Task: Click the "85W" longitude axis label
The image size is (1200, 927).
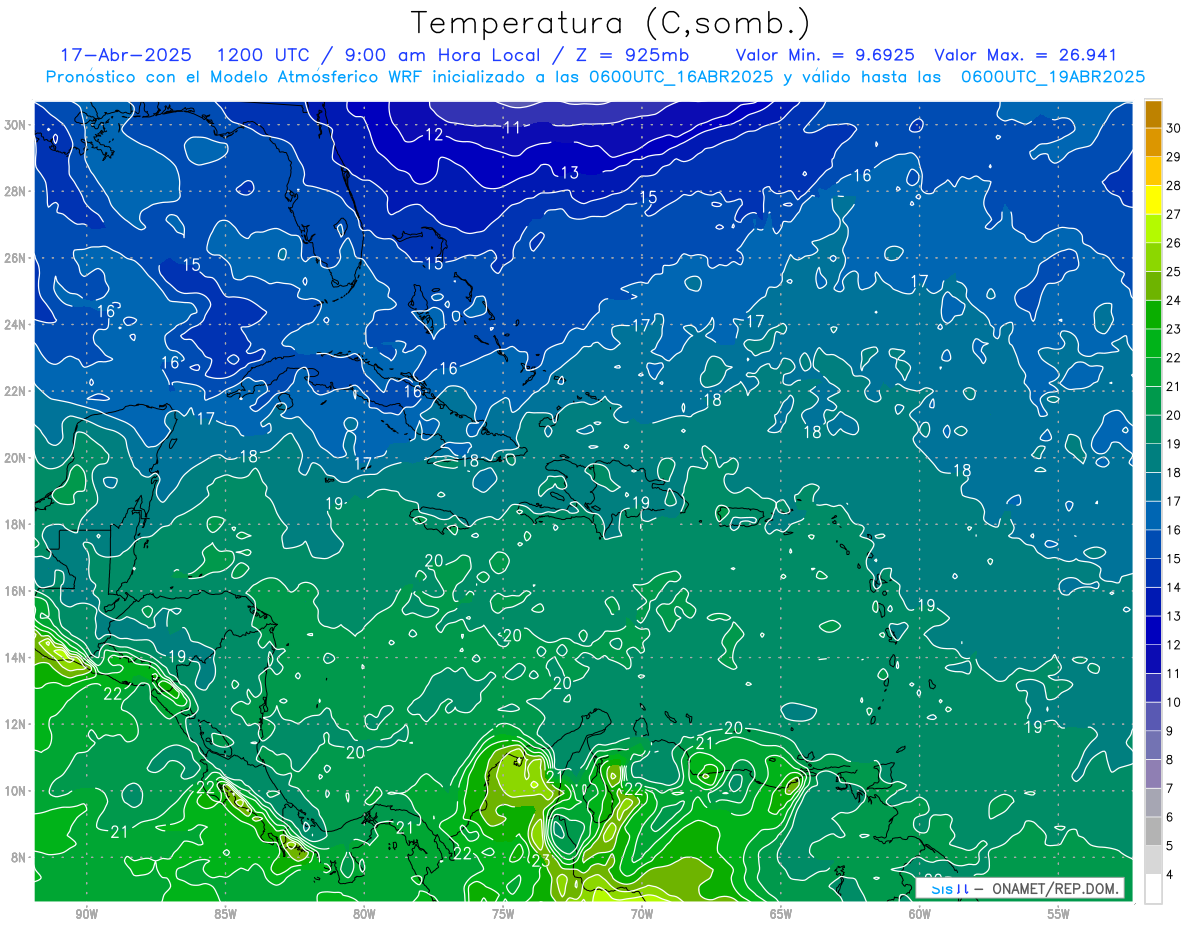Action: (225, 914)
